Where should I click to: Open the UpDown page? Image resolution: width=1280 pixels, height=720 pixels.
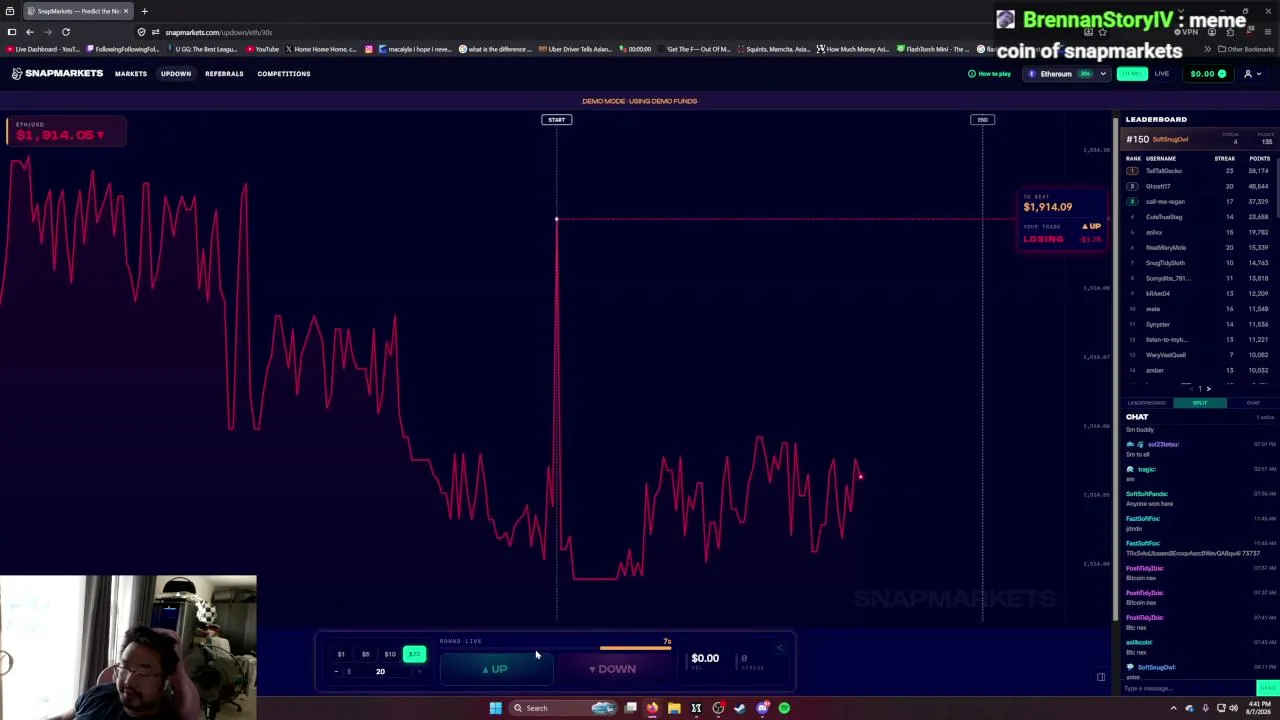(x=176, y=73)
